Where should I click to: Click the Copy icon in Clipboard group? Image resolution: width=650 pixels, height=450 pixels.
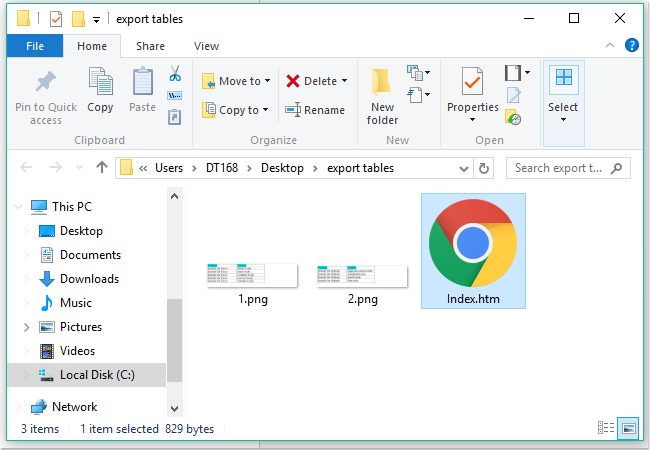(100, 84)
